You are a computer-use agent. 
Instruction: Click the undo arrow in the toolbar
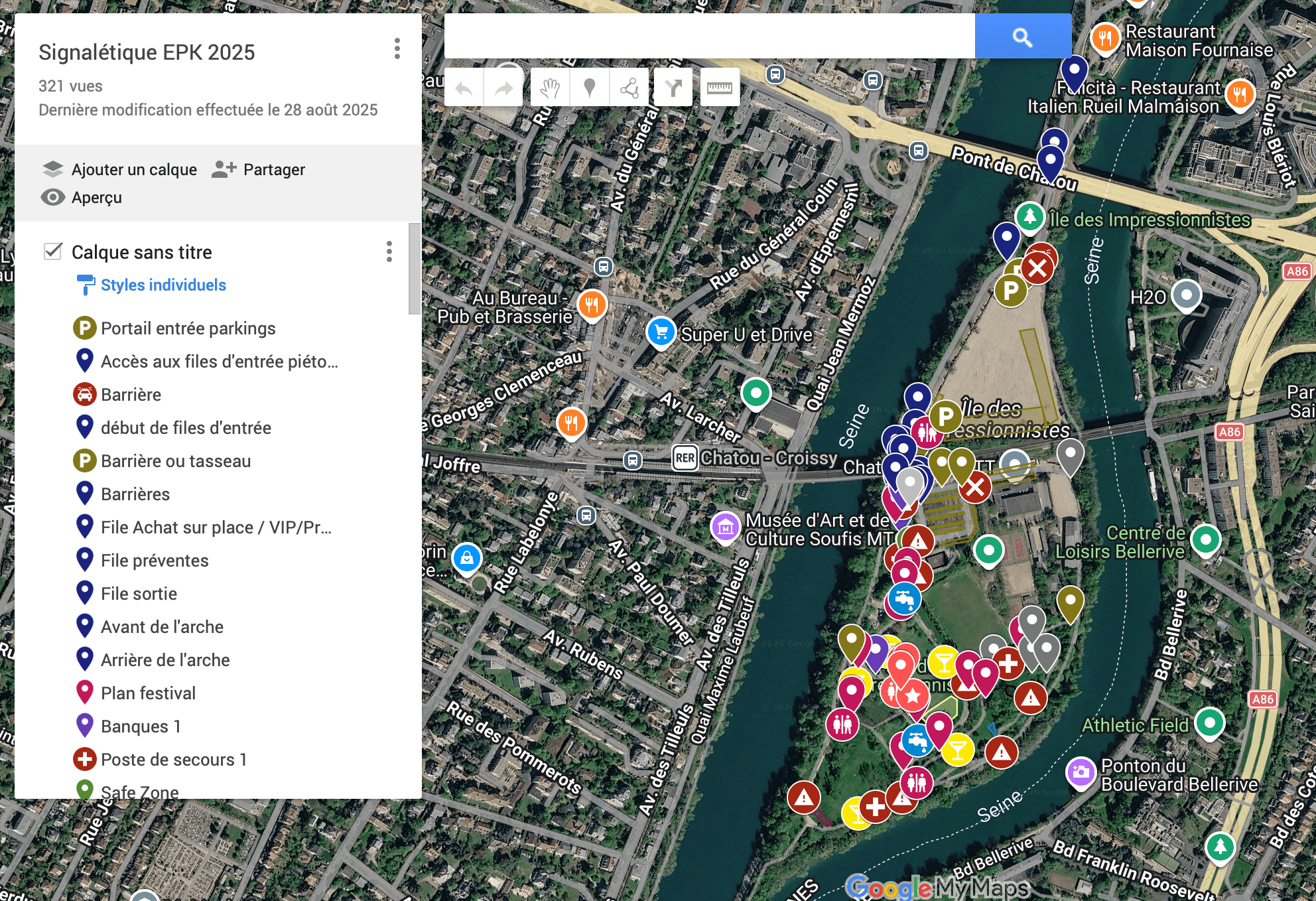click(464, 88)
